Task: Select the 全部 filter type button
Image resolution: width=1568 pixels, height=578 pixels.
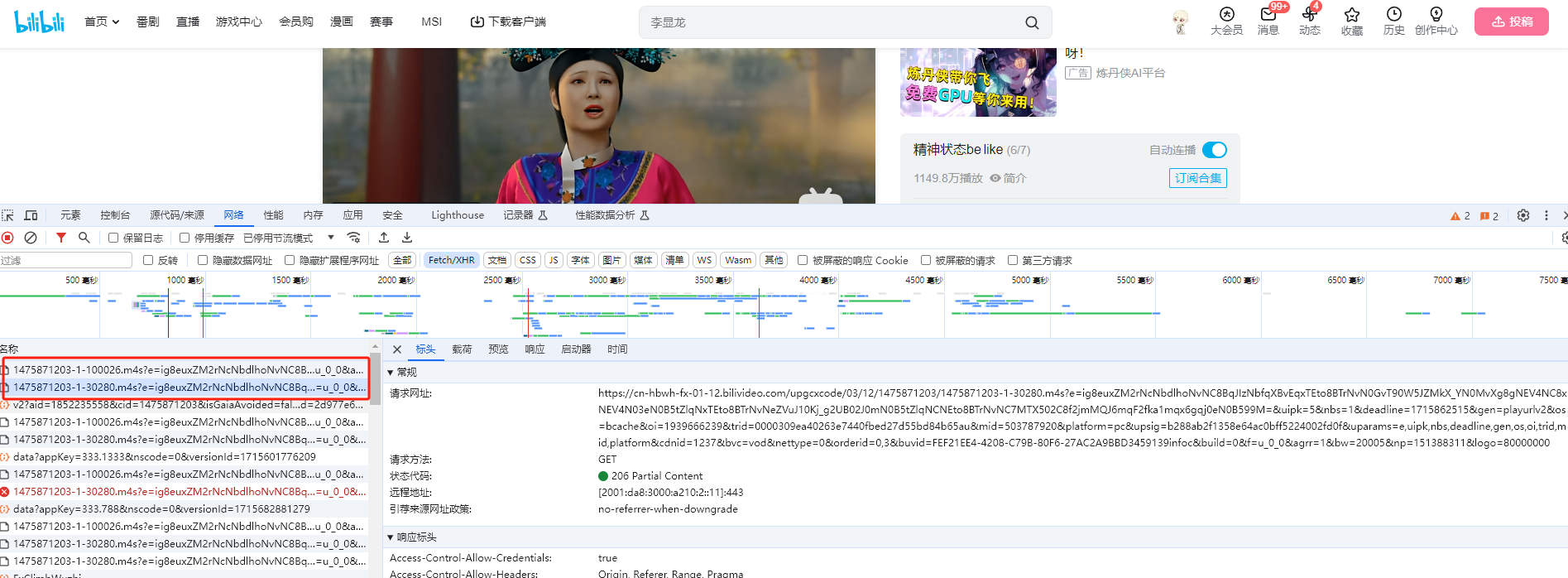Action: [402, 260]
